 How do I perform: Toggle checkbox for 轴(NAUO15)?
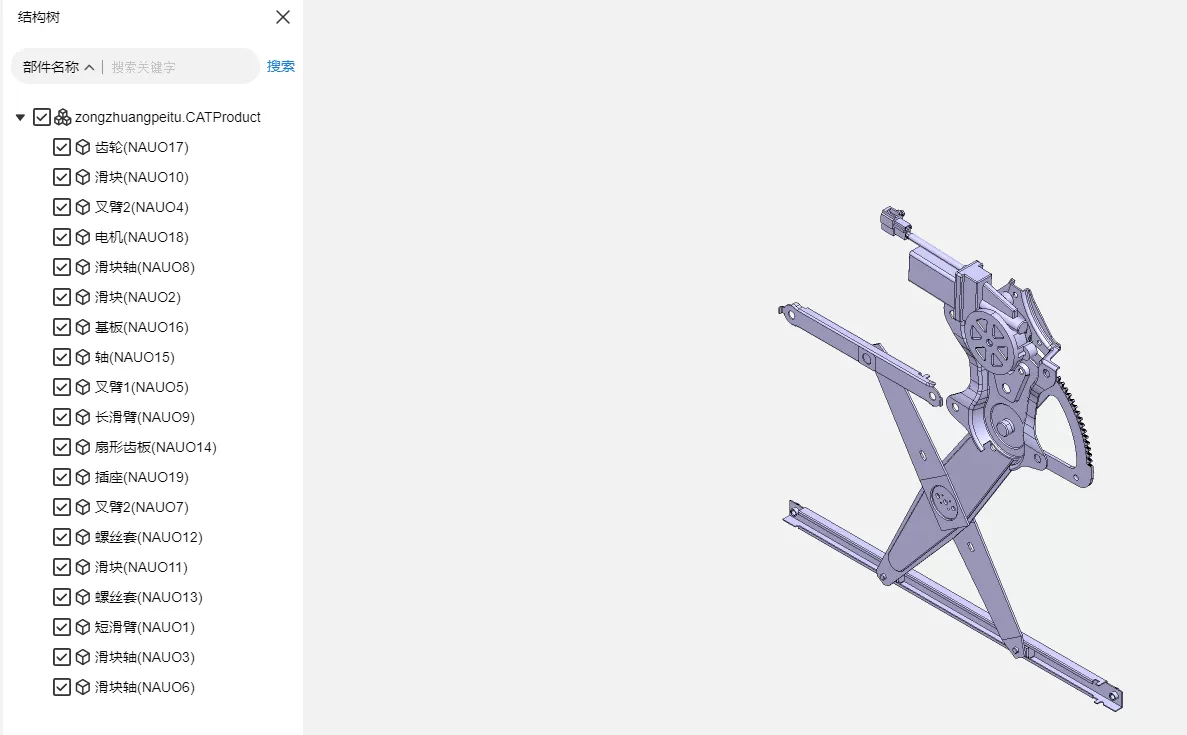(x=62, y=357)
